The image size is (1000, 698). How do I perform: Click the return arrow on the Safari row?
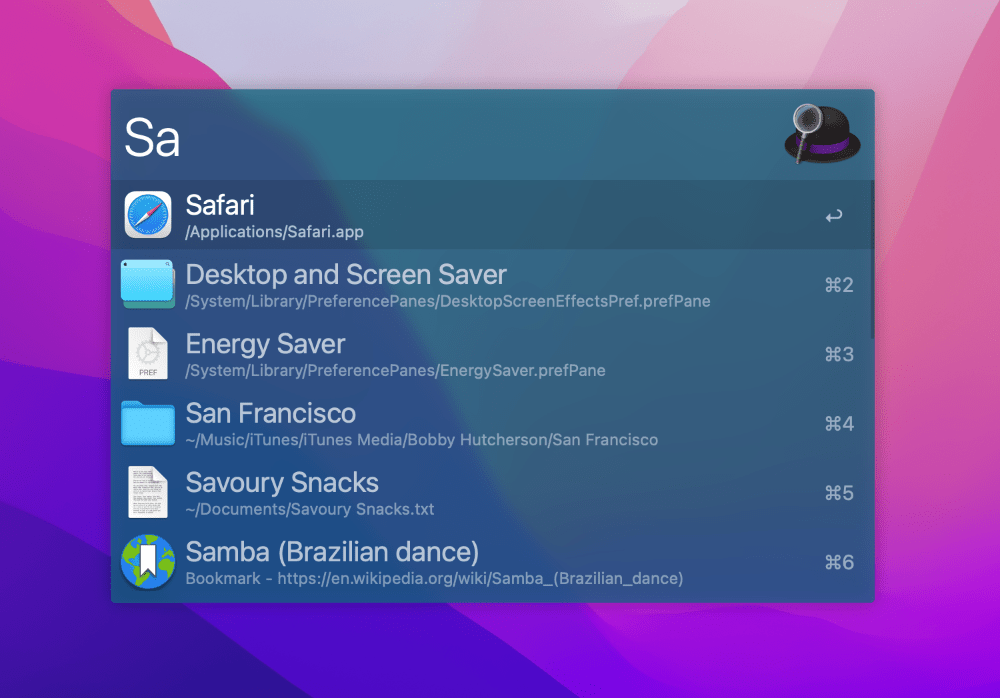(833, 214)
